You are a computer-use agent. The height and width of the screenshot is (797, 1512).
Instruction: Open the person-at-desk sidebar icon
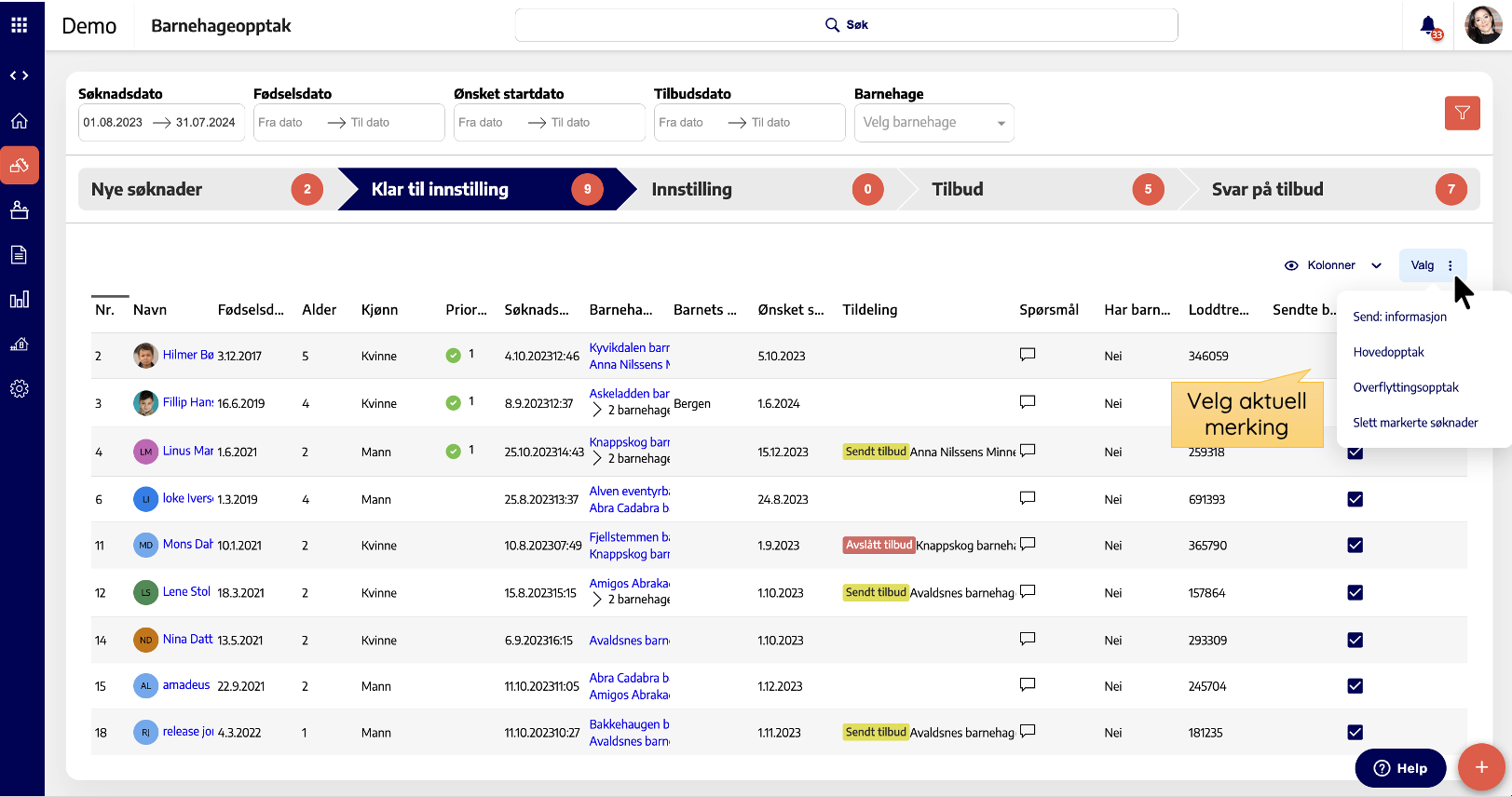pyautogui.click(x=20, y=210)
